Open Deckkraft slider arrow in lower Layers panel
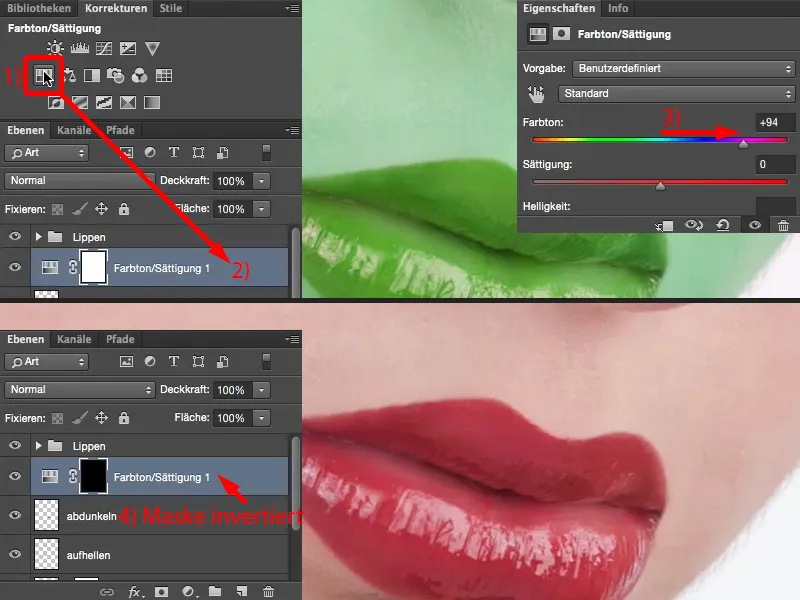 pos(261,390)
